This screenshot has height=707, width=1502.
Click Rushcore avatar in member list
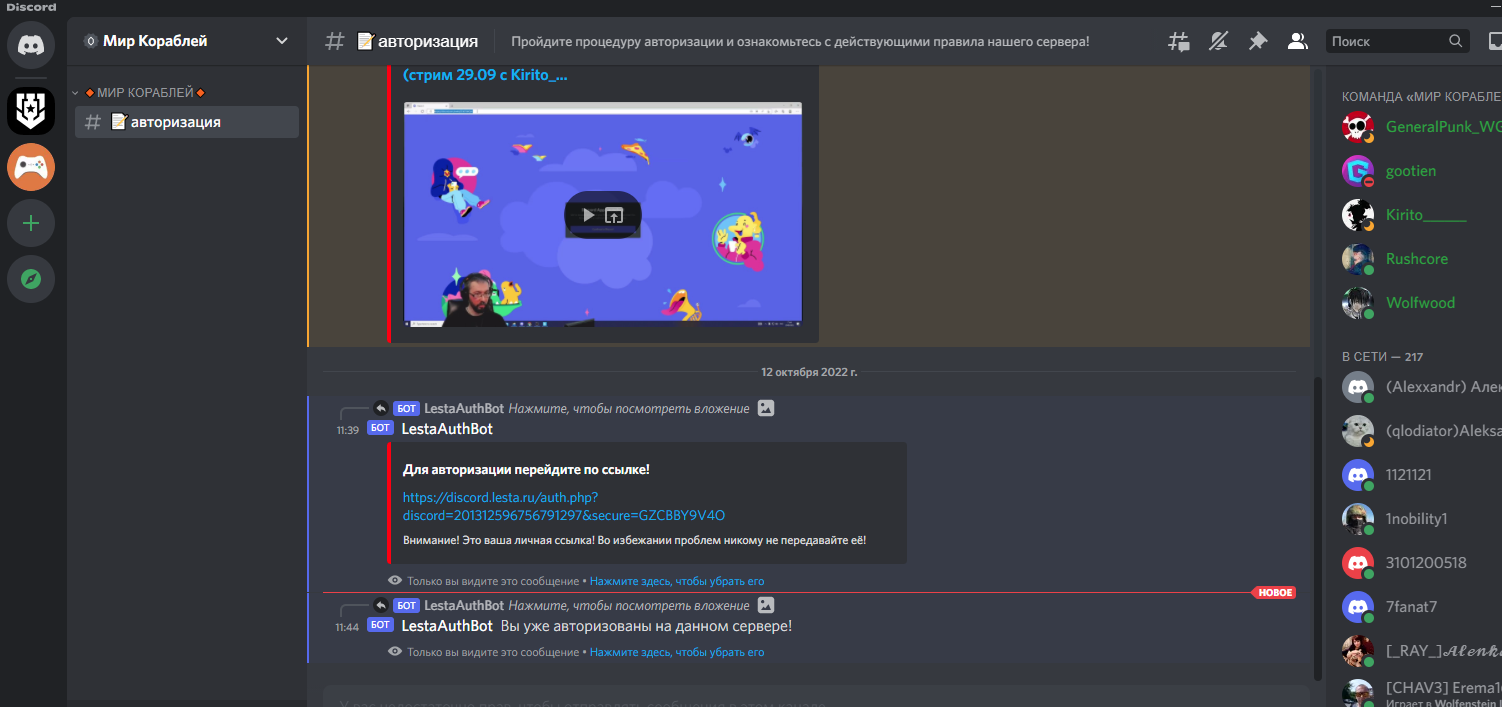pos(1358,259)
